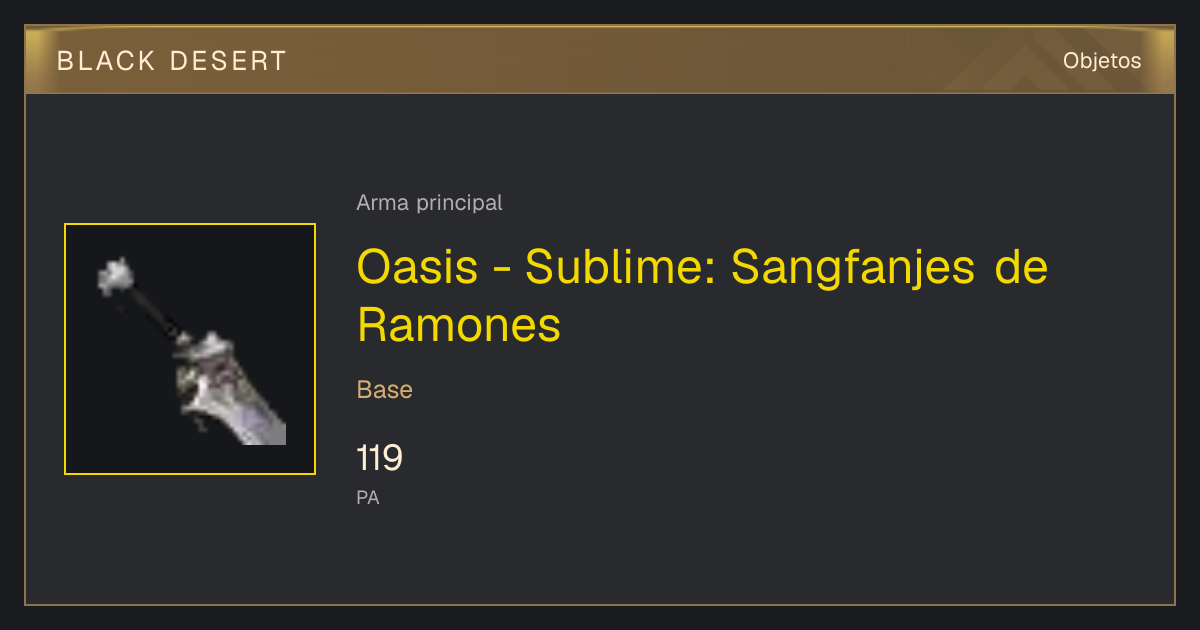The height and width of the screenshot is (630, 1200).
Task: Select the Arma principal category label
Action: (429, 203)
